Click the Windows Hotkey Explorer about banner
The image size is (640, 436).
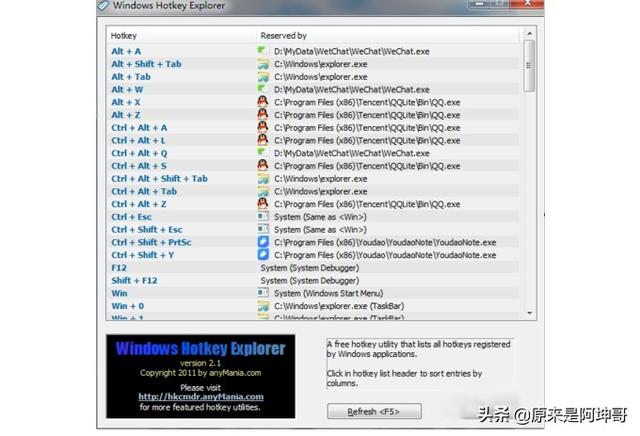pos(200,376)
